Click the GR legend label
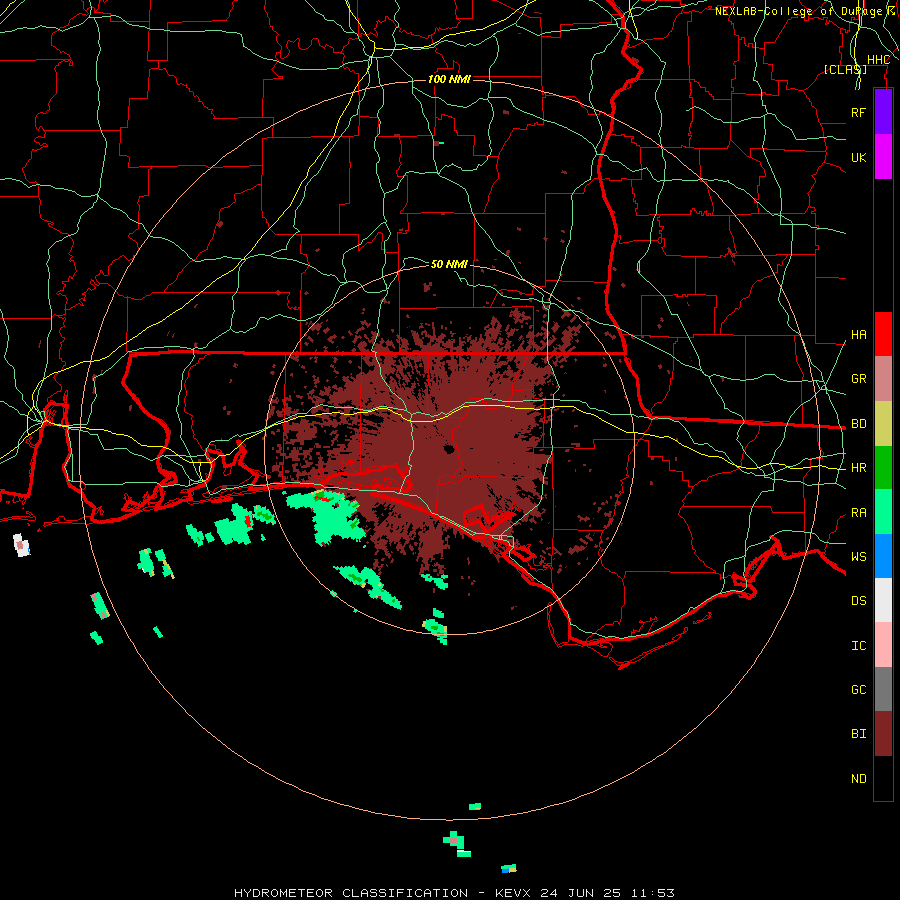The image size is (900, 900). pos(858,379)
